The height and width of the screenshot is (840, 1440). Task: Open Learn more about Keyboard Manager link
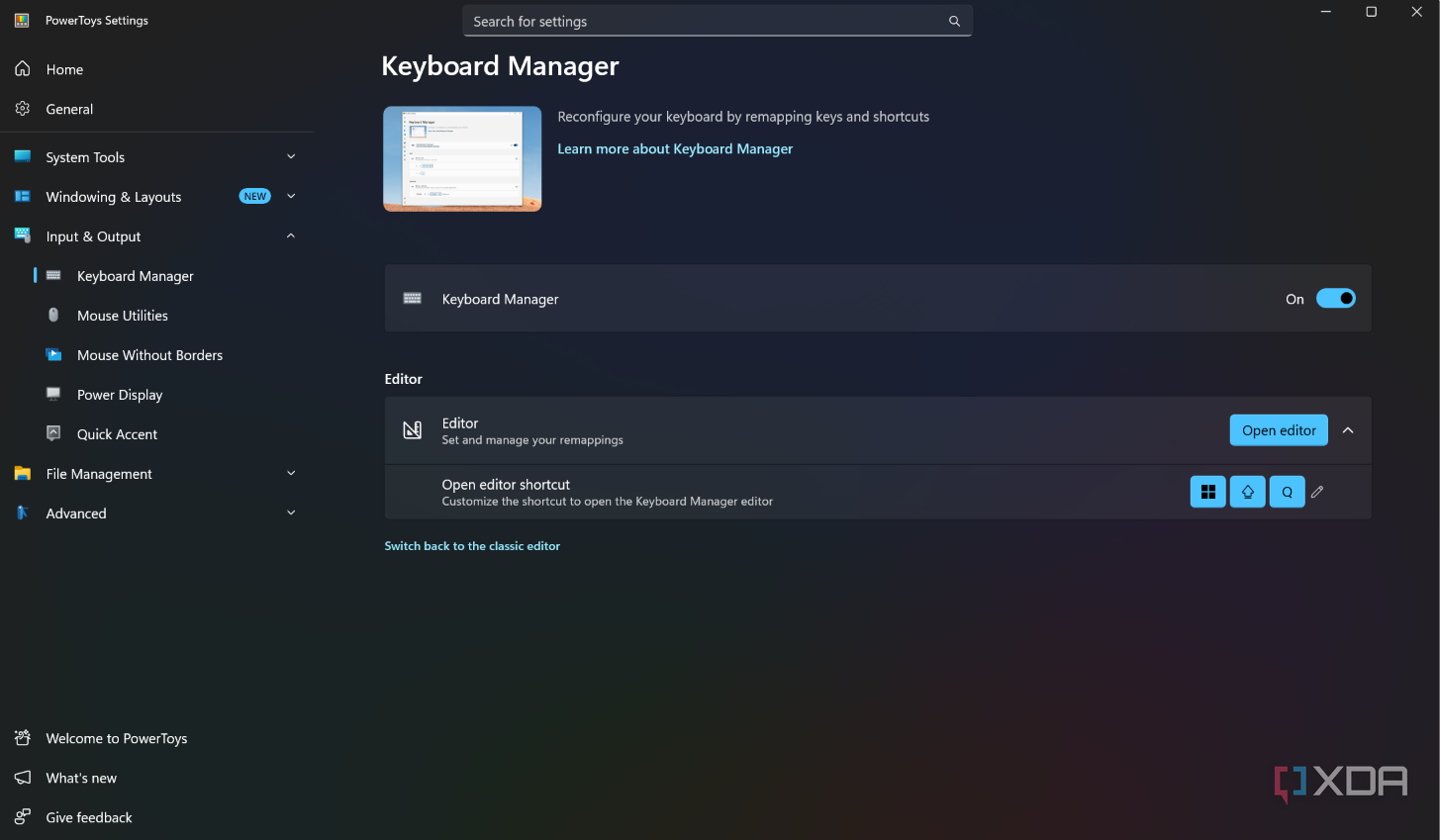[675, 148]
